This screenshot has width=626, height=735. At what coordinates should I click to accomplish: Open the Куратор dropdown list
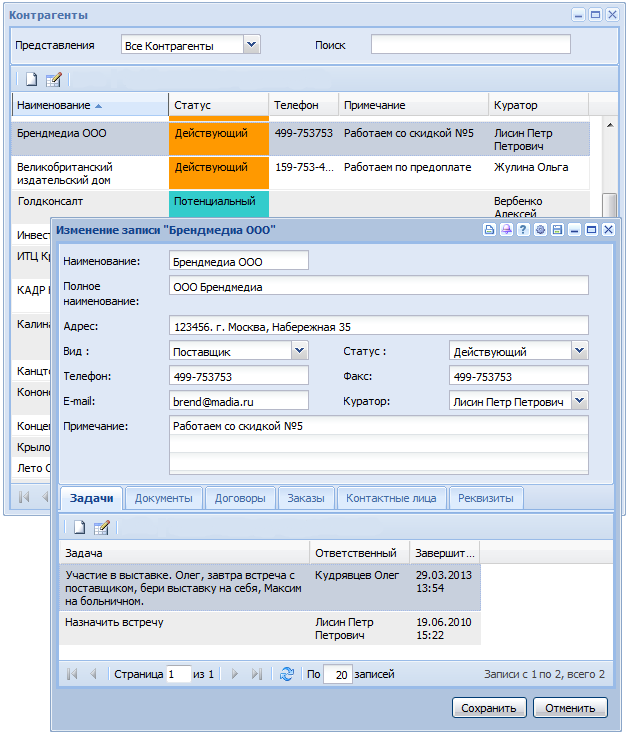tap(579, 401)
